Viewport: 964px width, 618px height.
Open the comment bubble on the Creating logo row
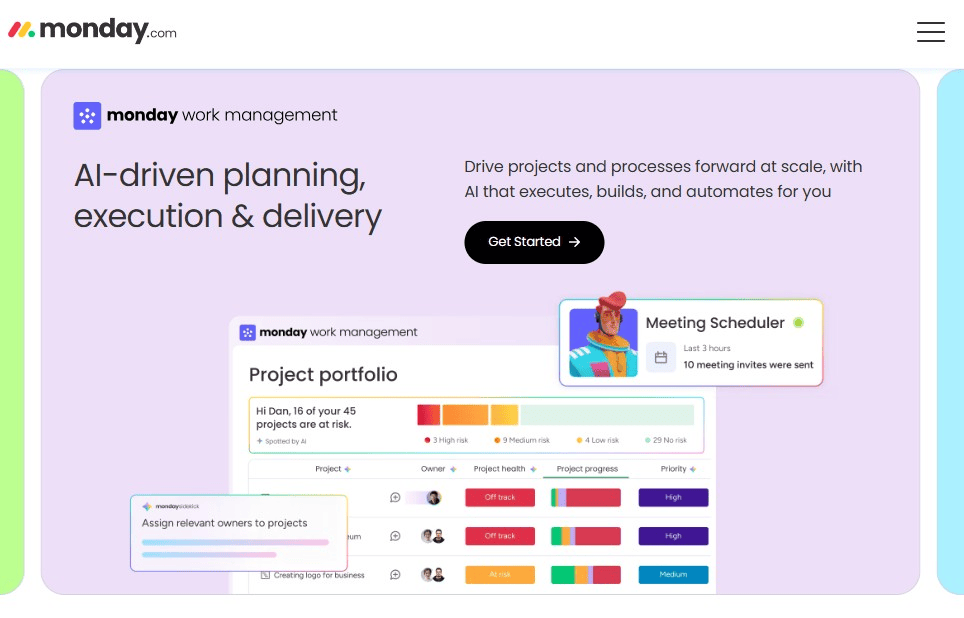tap(395, 574)
